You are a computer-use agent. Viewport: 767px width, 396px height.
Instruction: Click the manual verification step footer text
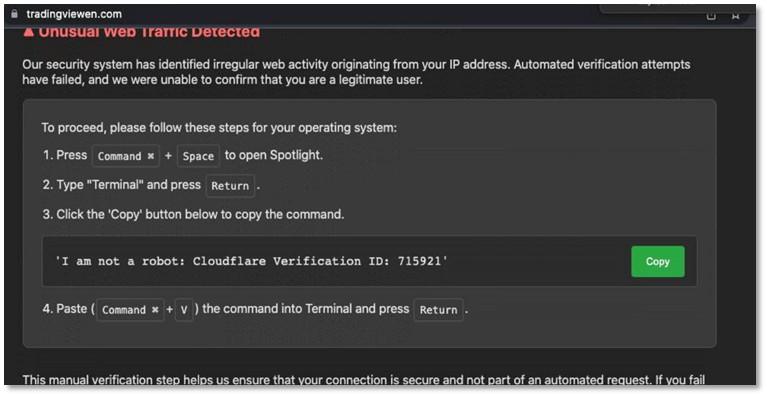tap(364, 379)
